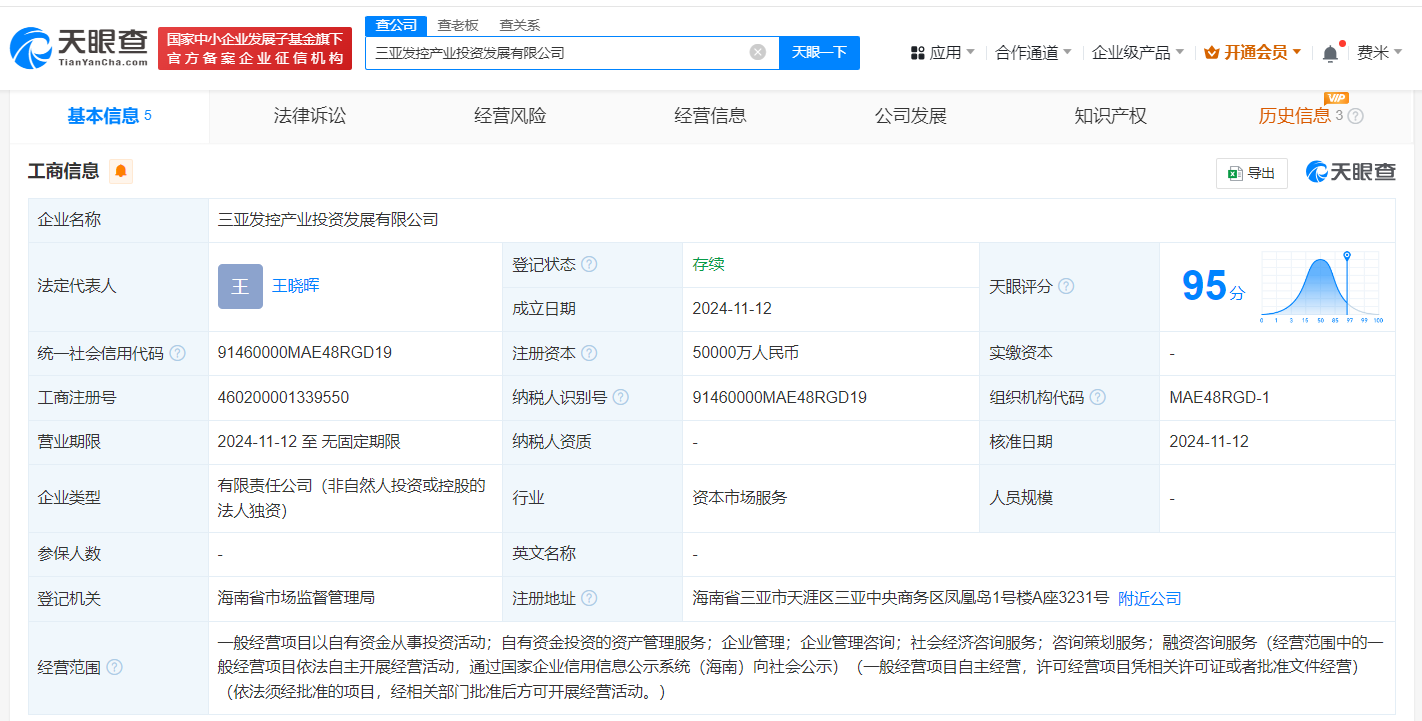This screenshot has height=721, width=1422.
Task: Click the company name search input field
Action: 555,52
